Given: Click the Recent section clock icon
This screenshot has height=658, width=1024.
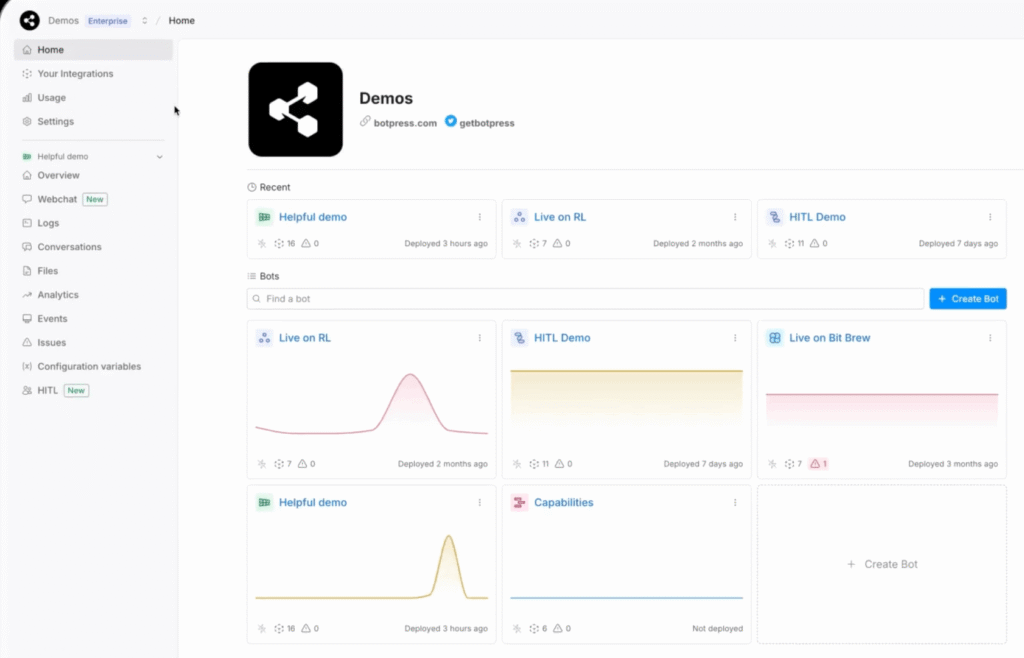Looking at the screenshot, I should point(251,187).
